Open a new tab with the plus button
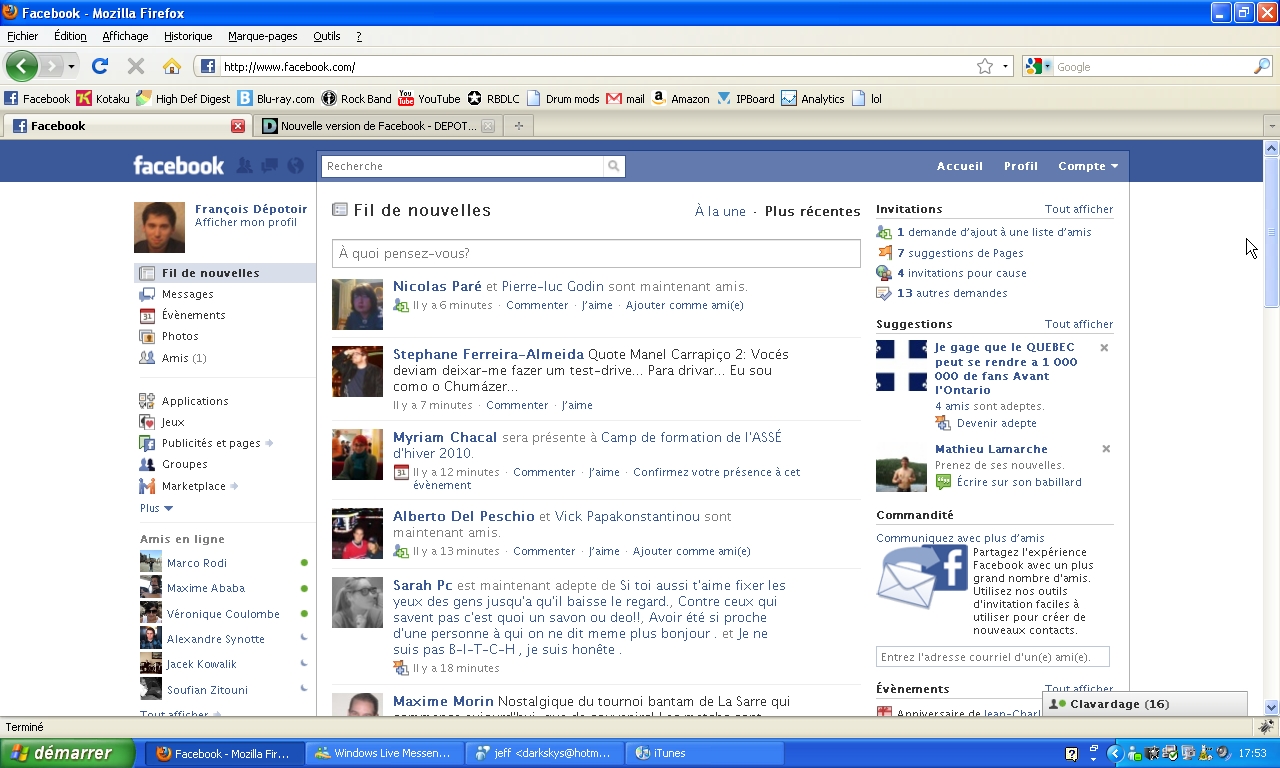The image size is (1280, 768). coord(518,126)
